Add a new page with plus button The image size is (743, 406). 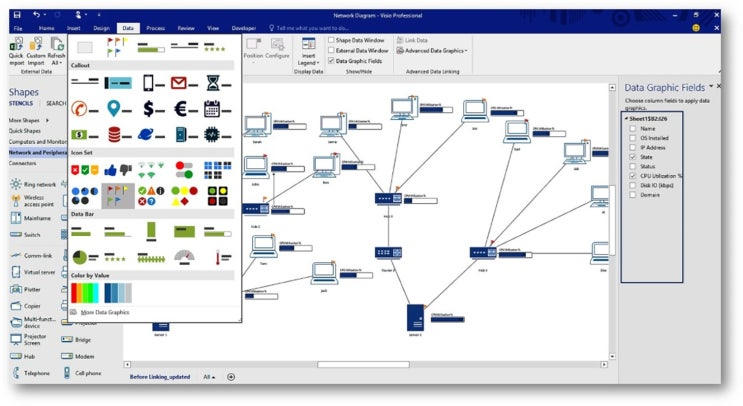[x=231, y=377]
